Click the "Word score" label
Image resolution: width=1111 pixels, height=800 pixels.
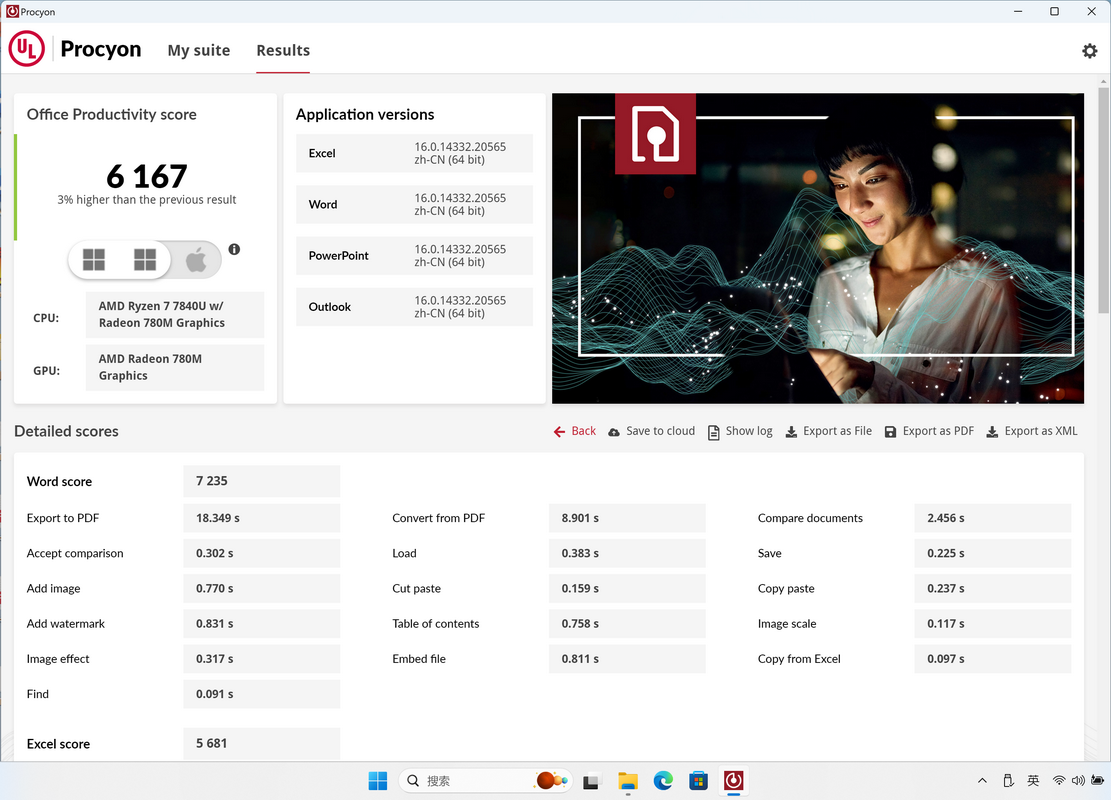(60, 482)
